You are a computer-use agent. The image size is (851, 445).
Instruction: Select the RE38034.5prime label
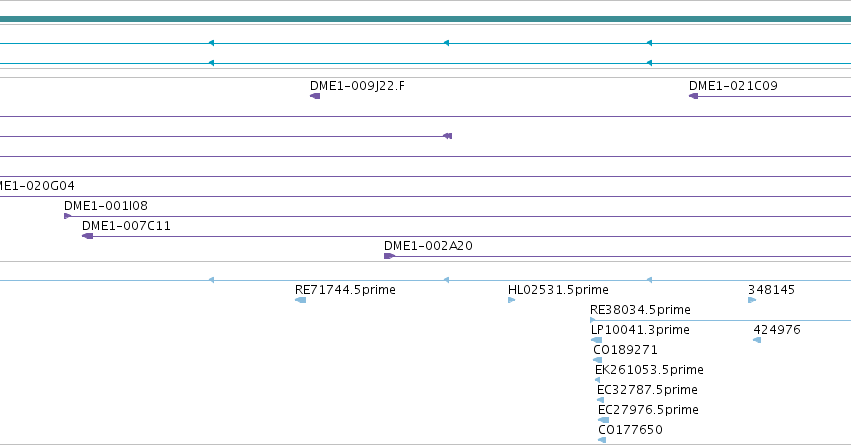tap(640, 310)
